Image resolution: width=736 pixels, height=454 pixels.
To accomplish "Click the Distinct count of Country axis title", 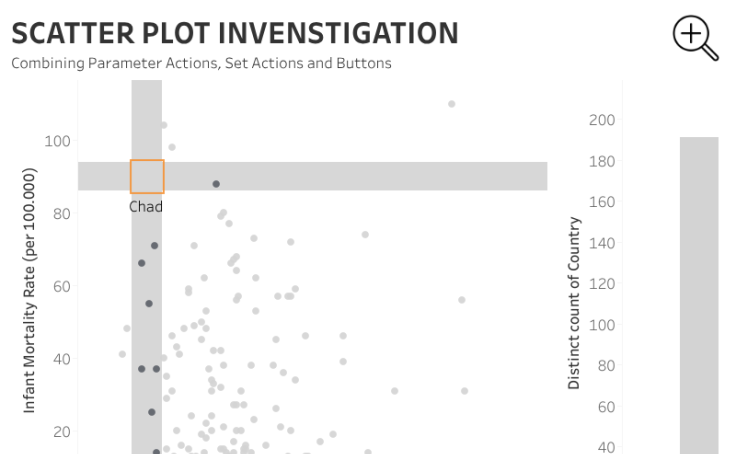I will pyautogui.click(x=574, y=302).
